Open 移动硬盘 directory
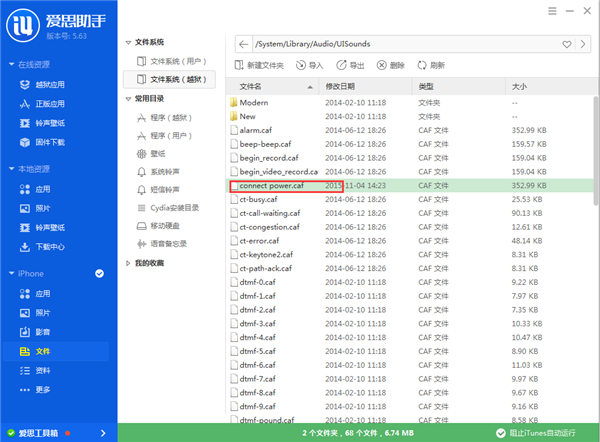 [158, 226]
